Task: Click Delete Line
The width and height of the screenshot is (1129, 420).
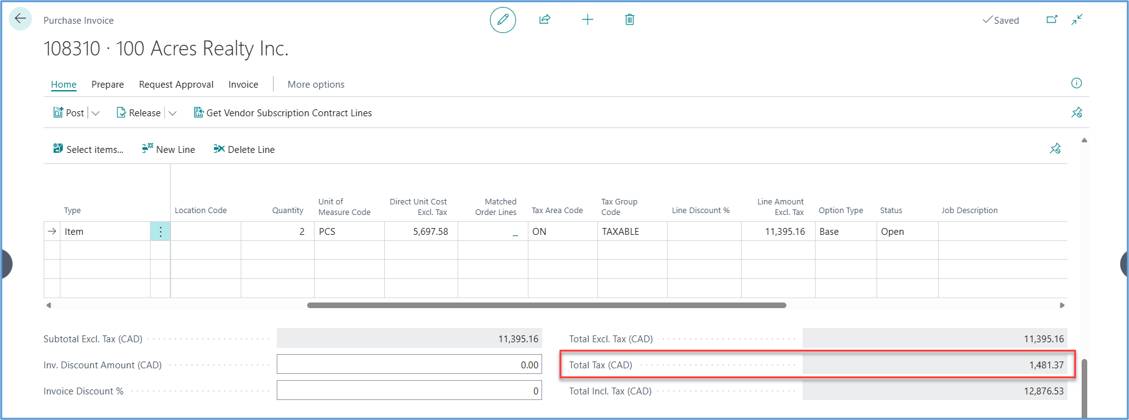Action: pos(244,149)
